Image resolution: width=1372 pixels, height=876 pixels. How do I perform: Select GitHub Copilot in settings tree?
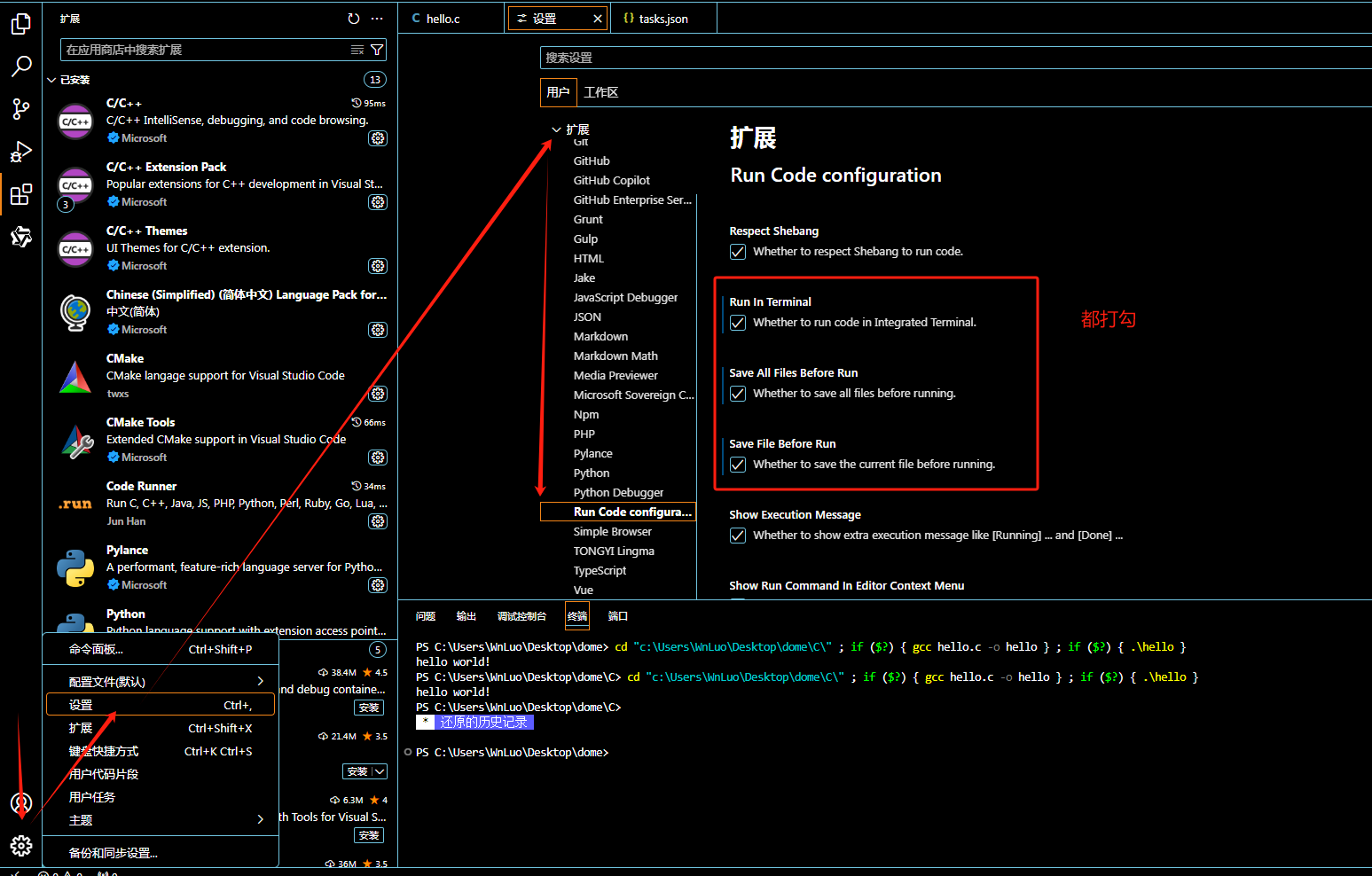click(611, 181)
